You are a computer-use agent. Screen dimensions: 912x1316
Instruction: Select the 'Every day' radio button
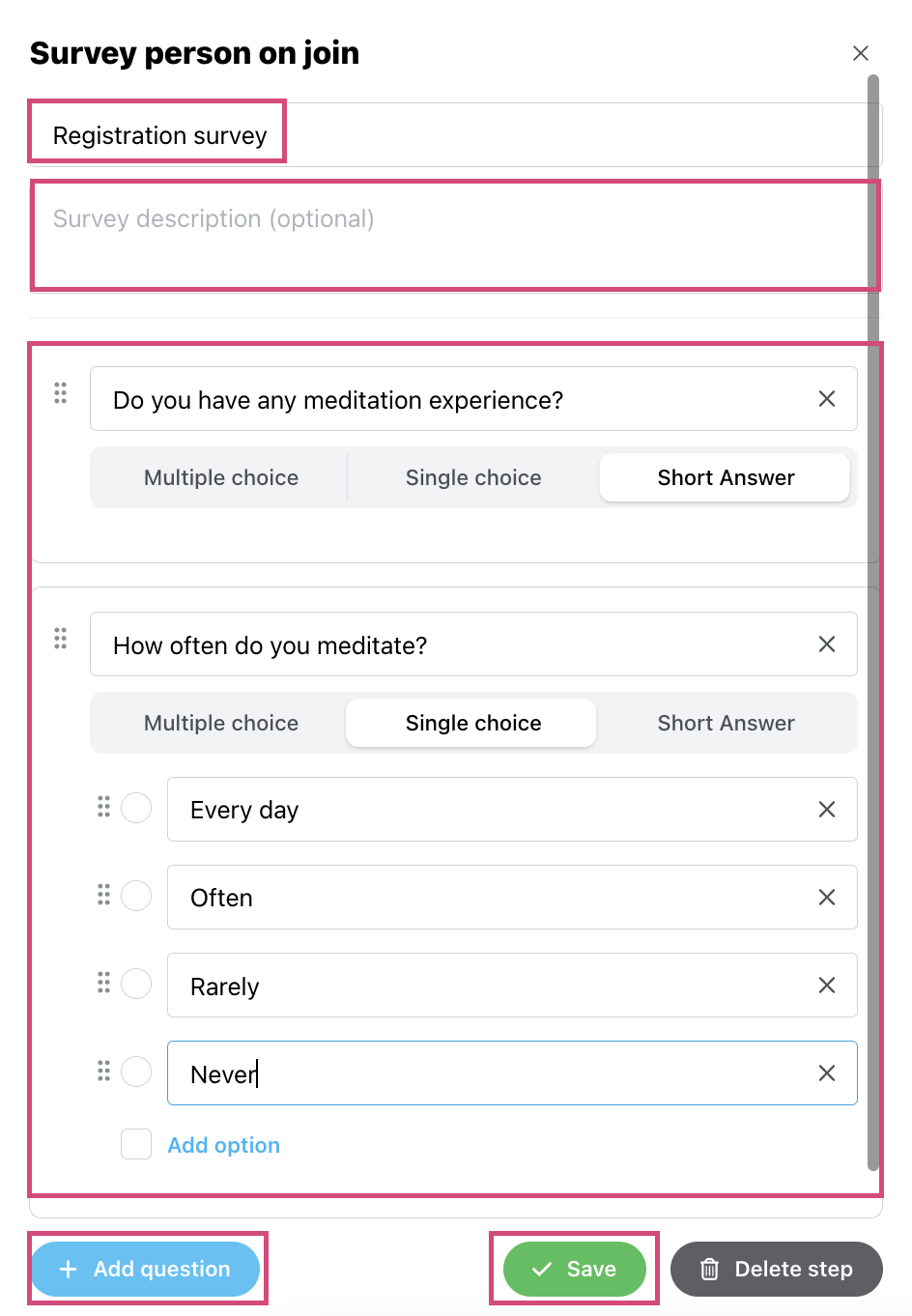point(136,808)
